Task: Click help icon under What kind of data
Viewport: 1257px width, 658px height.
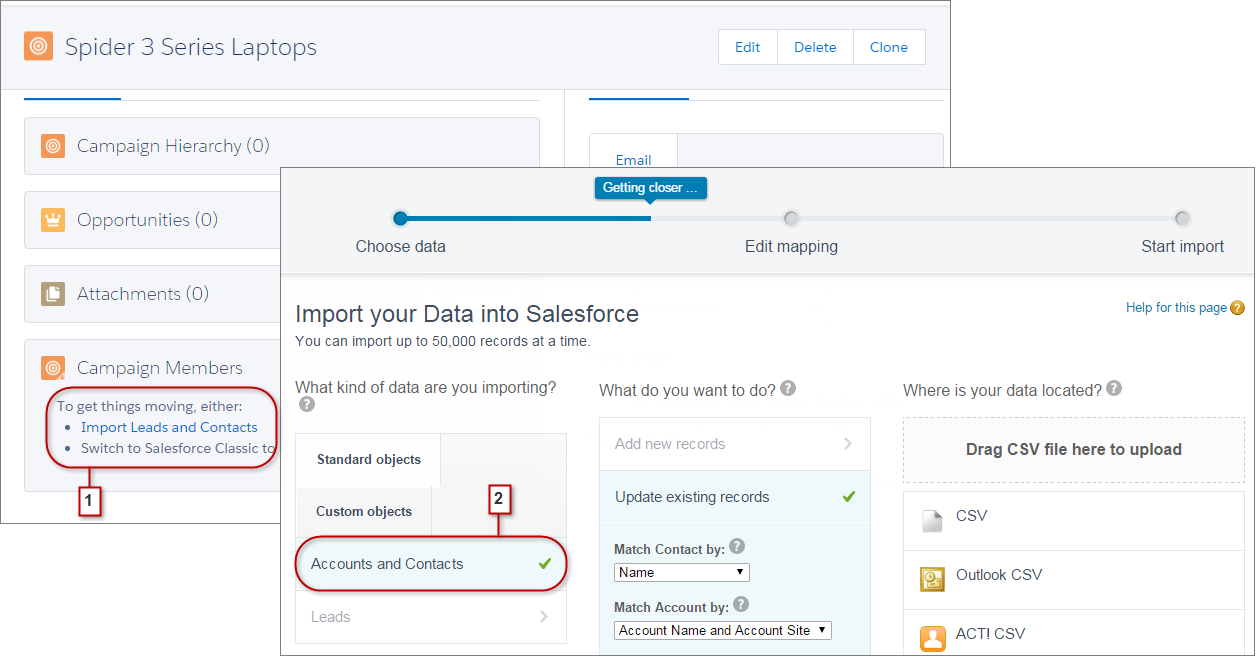Action: tap(307, 404)
